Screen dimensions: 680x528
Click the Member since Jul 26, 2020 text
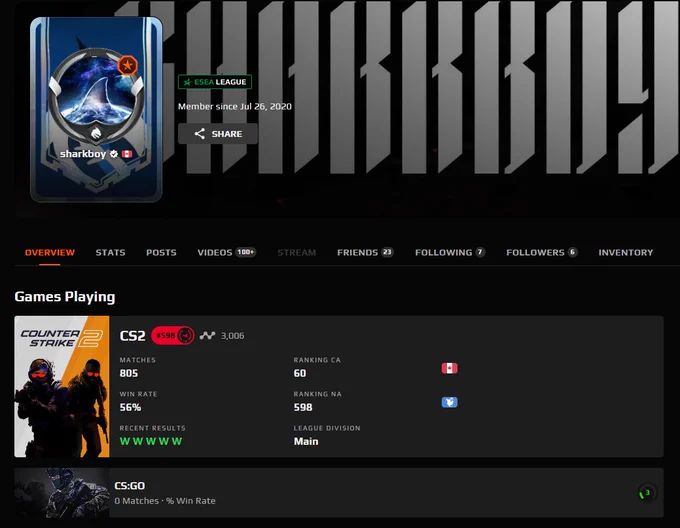coord(235,106)
